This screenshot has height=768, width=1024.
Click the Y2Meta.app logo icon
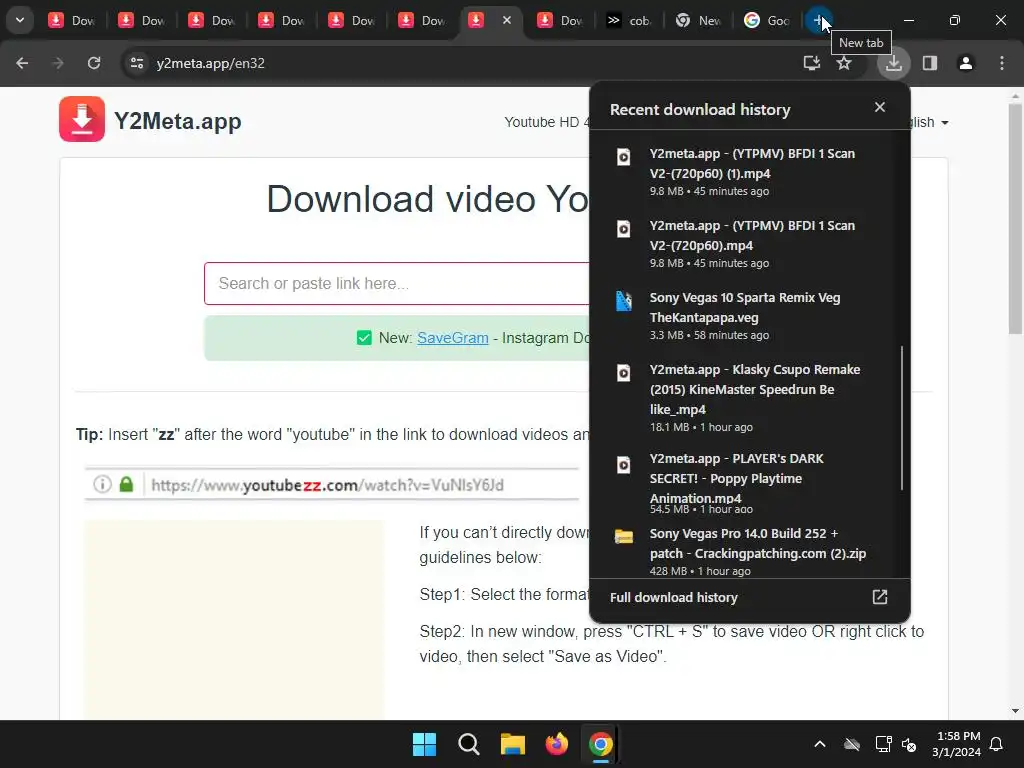(82, 119)
